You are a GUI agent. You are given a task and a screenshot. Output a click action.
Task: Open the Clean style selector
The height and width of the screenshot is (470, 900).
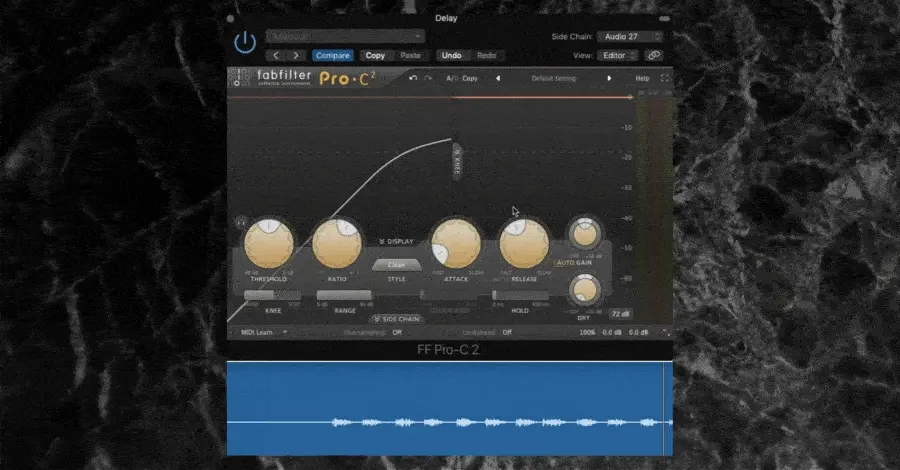[x=397, y=265]
